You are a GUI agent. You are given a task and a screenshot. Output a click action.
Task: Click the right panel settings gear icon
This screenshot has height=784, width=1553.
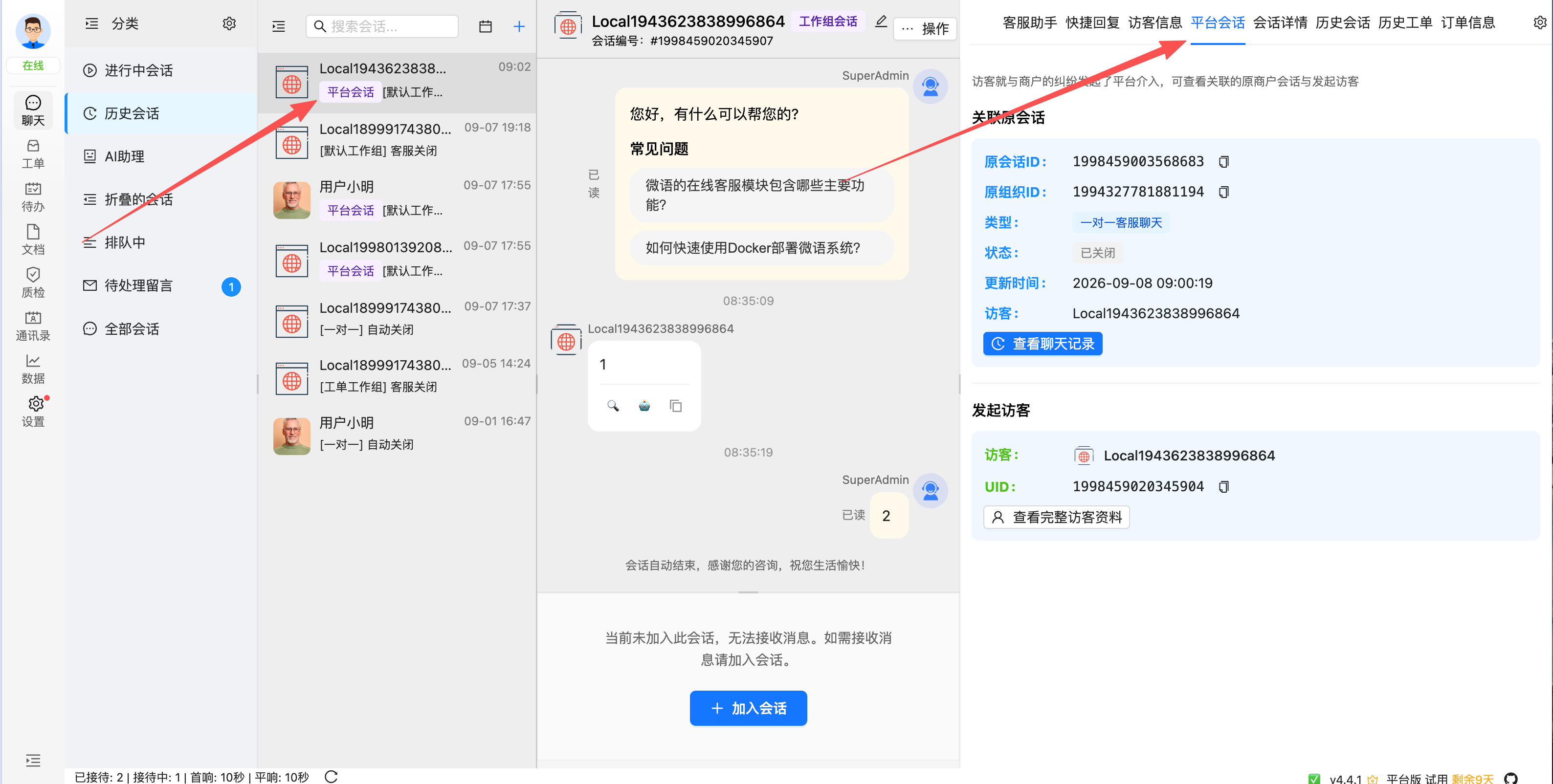1539,23
